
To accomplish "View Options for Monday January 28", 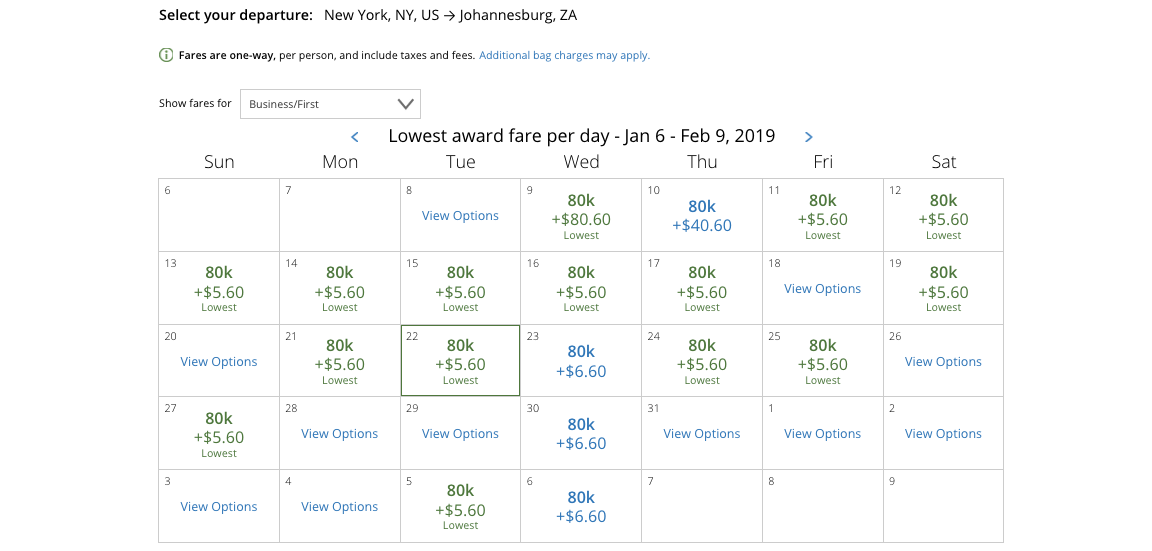I will tap(340, 434).
